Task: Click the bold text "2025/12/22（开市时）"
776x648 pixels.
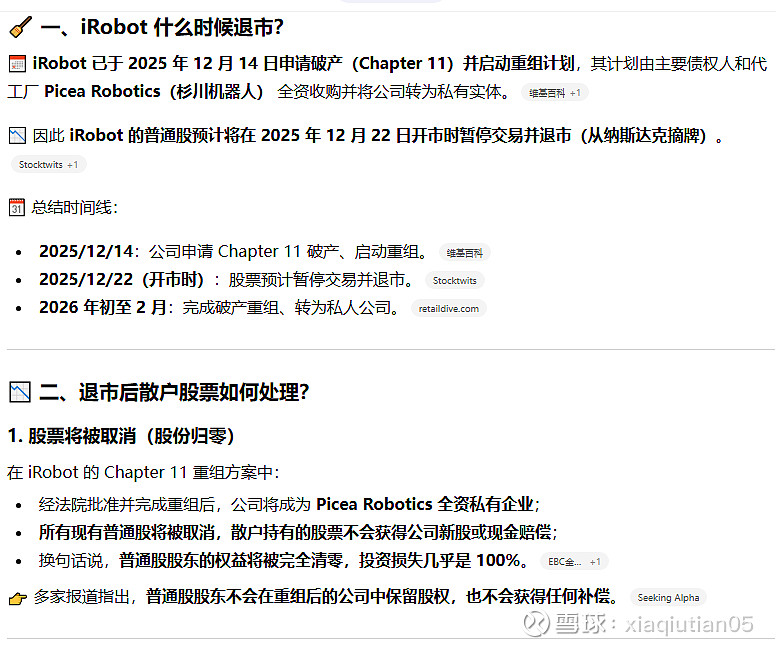Action: pos(122,280)
